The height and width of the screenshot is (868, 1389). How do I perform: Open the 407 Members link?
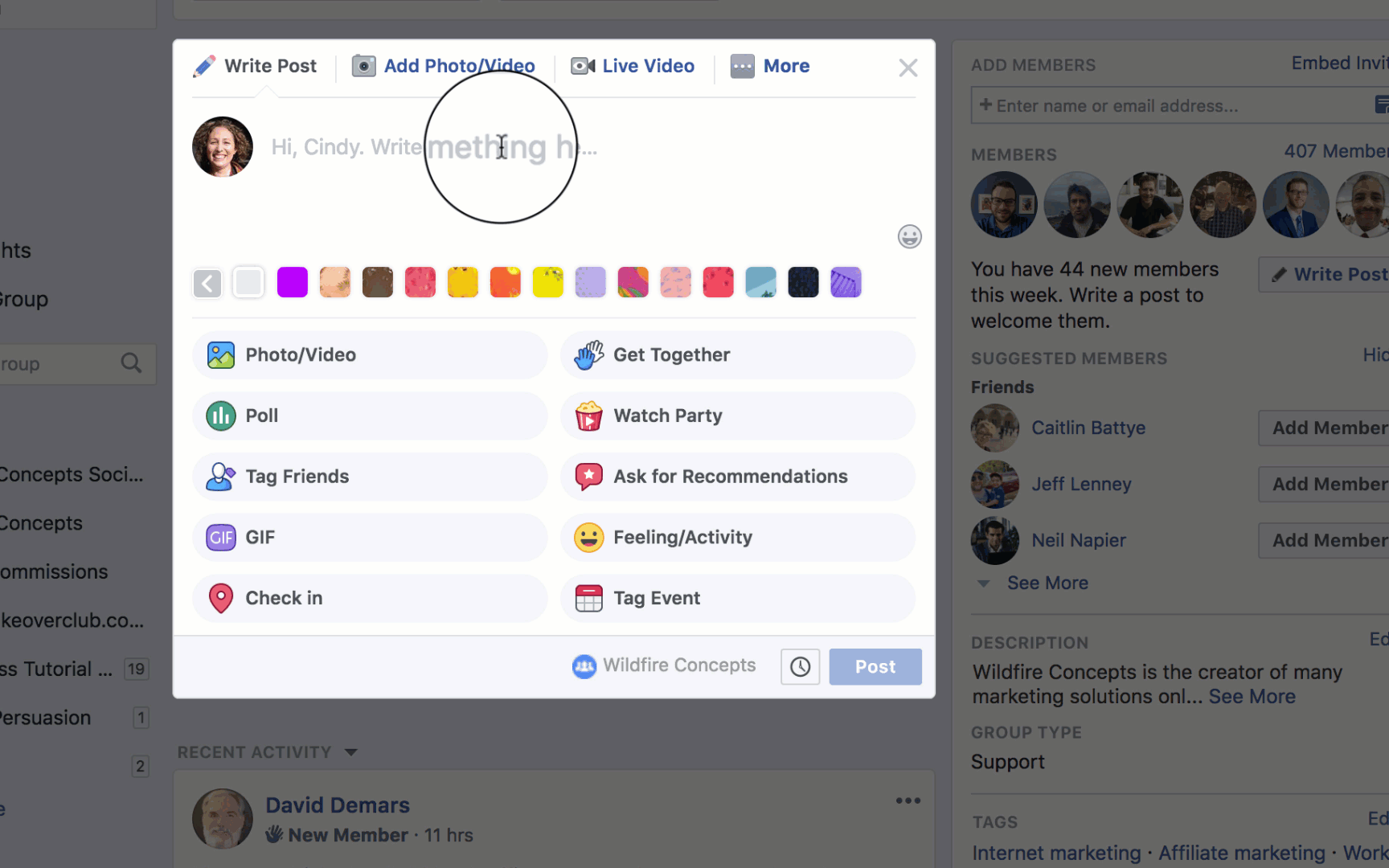click(1336, 151)
